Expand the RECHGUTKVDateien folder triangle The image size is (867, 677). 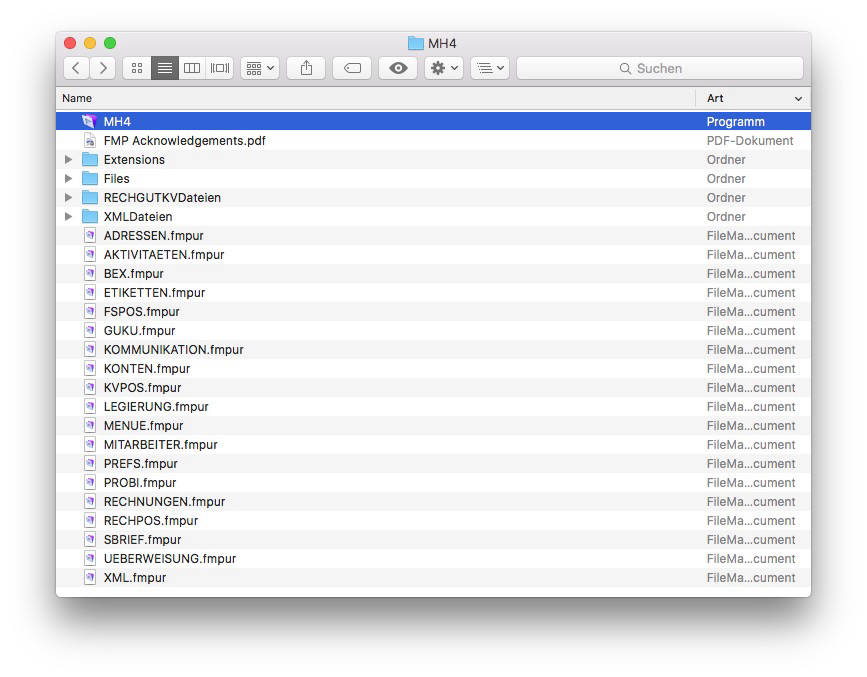coord(69,198)
